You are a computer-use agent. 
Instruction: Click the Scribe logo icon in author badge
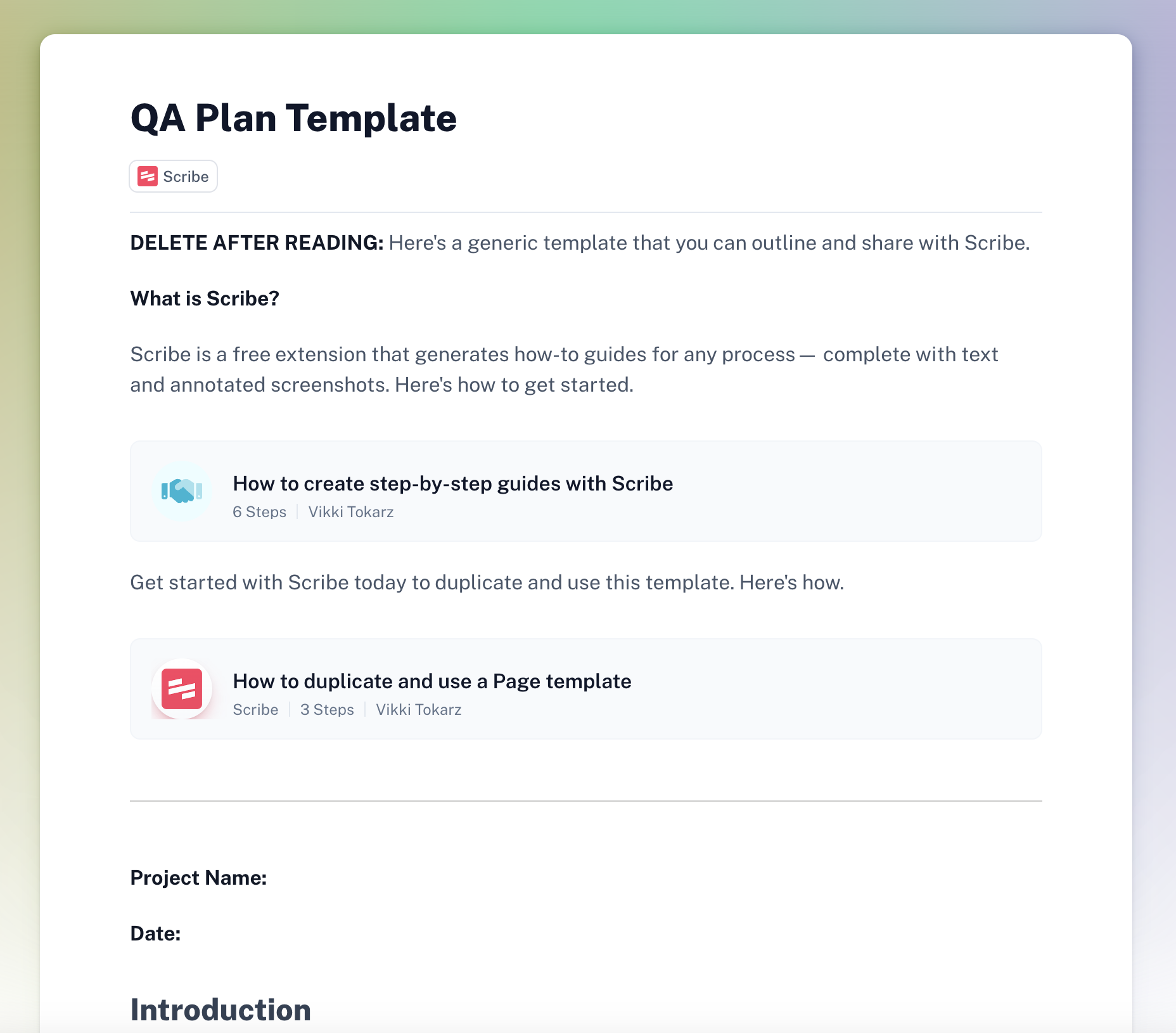[148, 176]
